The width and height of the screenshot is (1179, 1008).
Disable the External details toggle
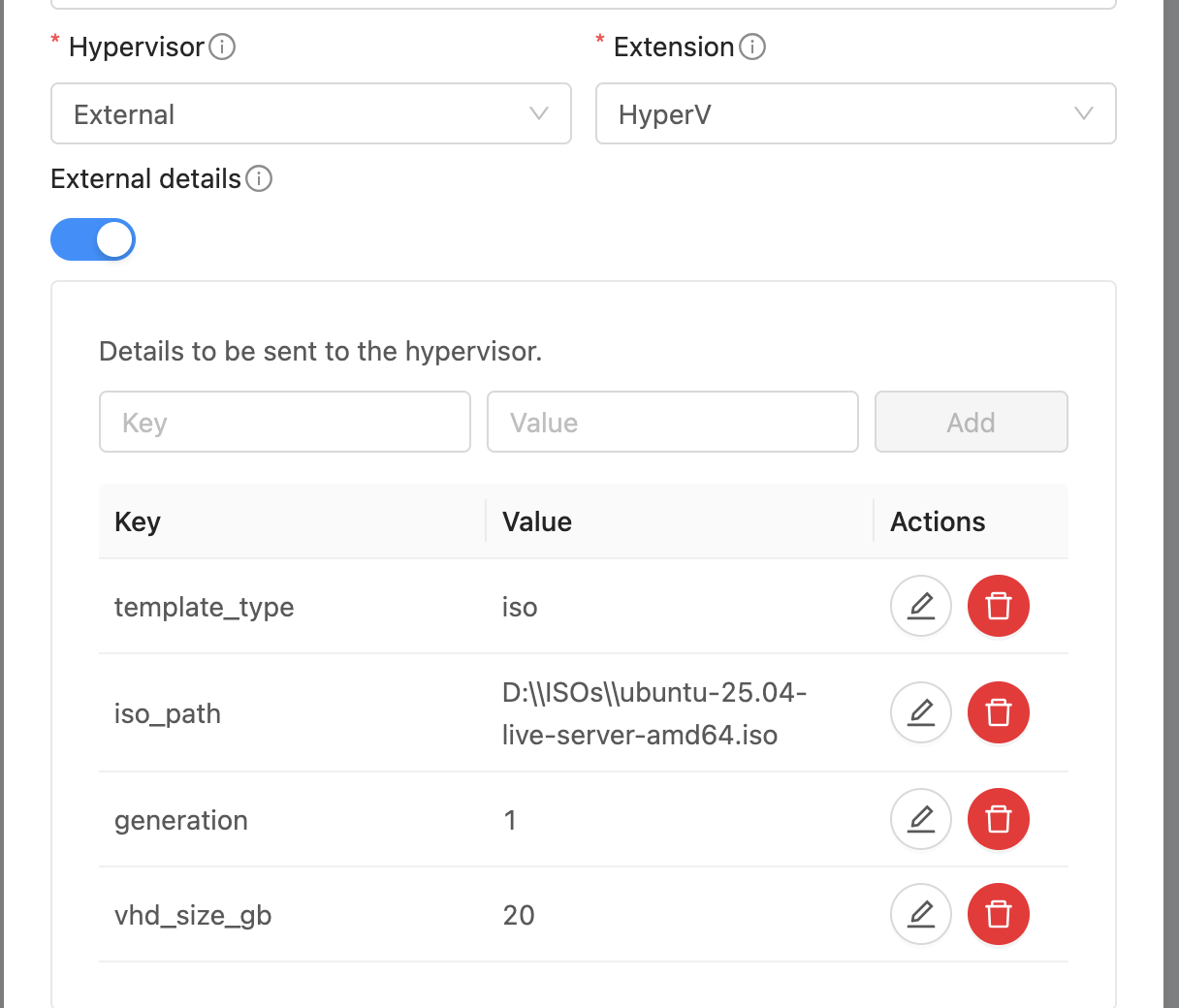[93, 239]
